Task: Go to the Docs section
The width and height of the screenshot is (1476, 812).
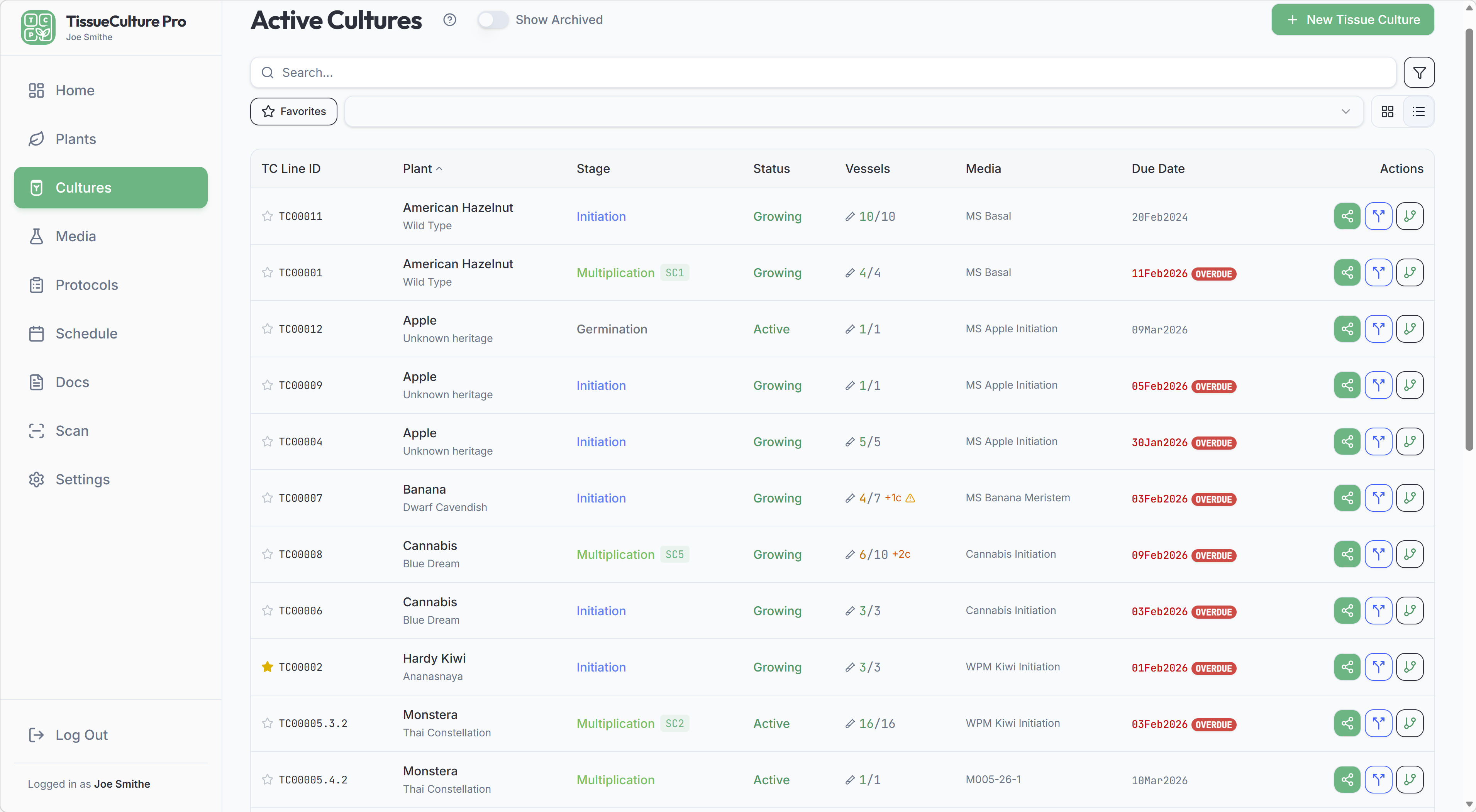Action: pyautogui.click(x=72, y=382)
